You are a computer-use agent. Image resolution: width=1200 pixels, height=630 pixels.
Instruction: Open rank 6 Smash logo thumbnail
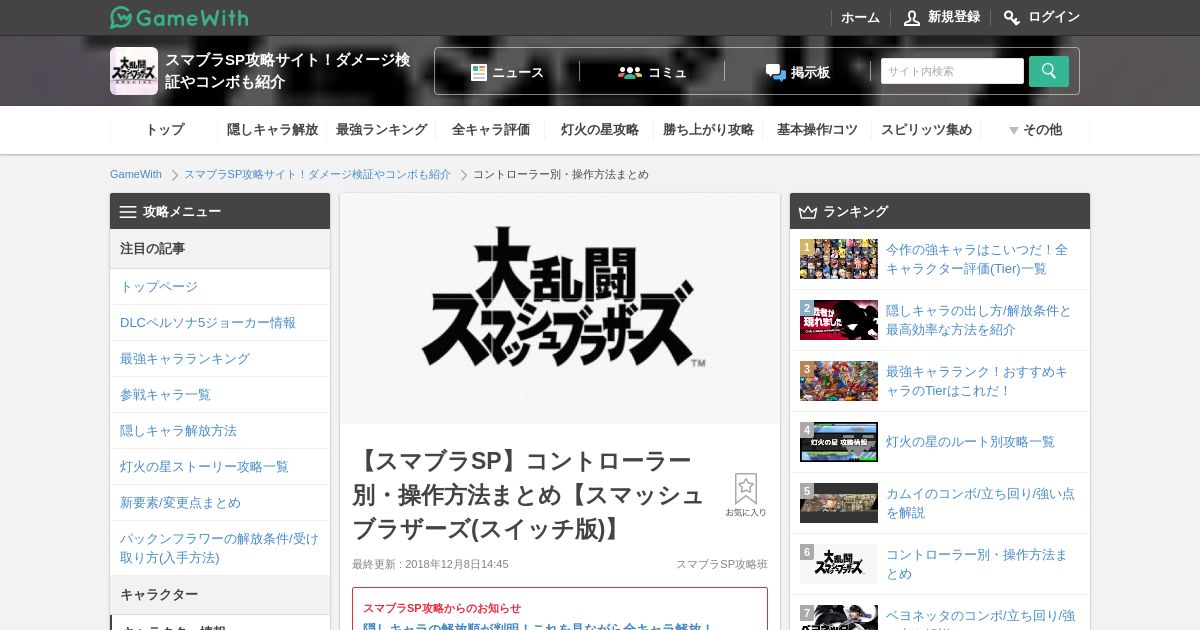click(x=839, y=564)
